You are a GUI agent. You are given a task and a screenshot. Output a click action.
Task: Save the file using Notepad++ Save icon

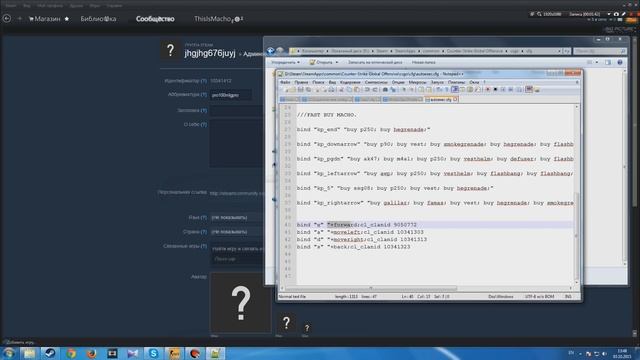coord(300,89)
